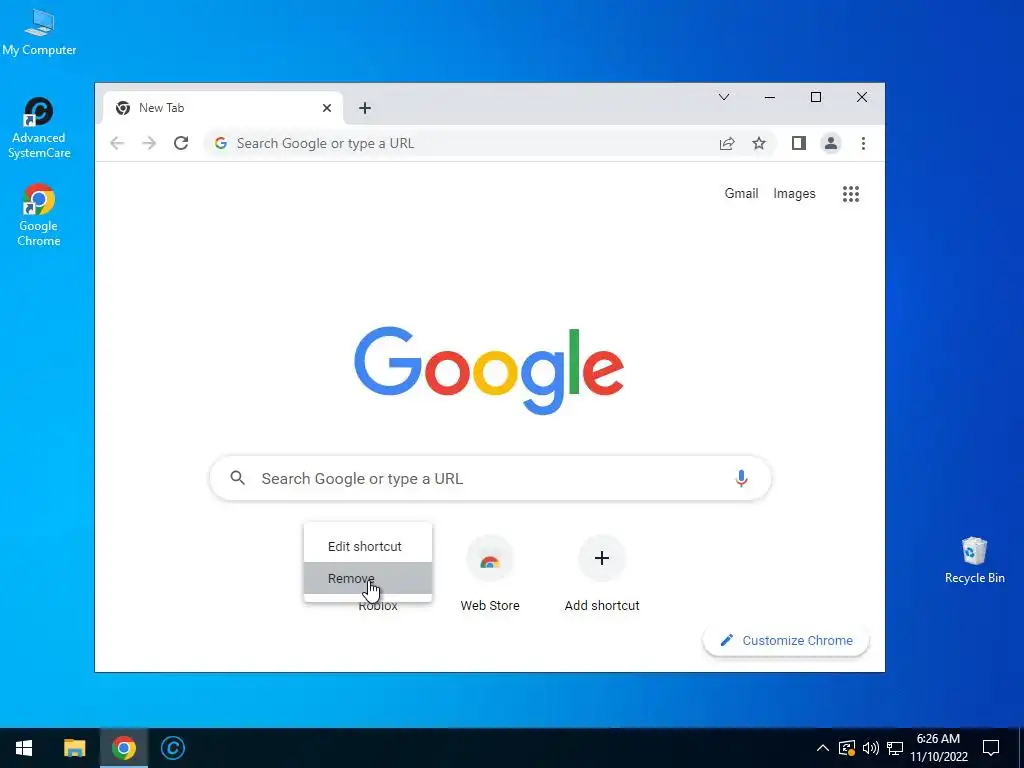Click the Forward navigation arrow in Chrome
The image size is (1024, 768).
pos(149,143)
